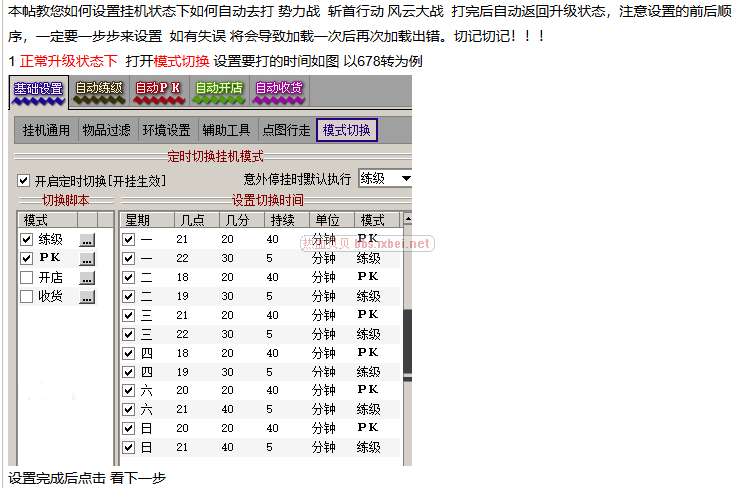Open the 自动收货 tab
This screenshot has width=735, height=488.
click(278, 90)
